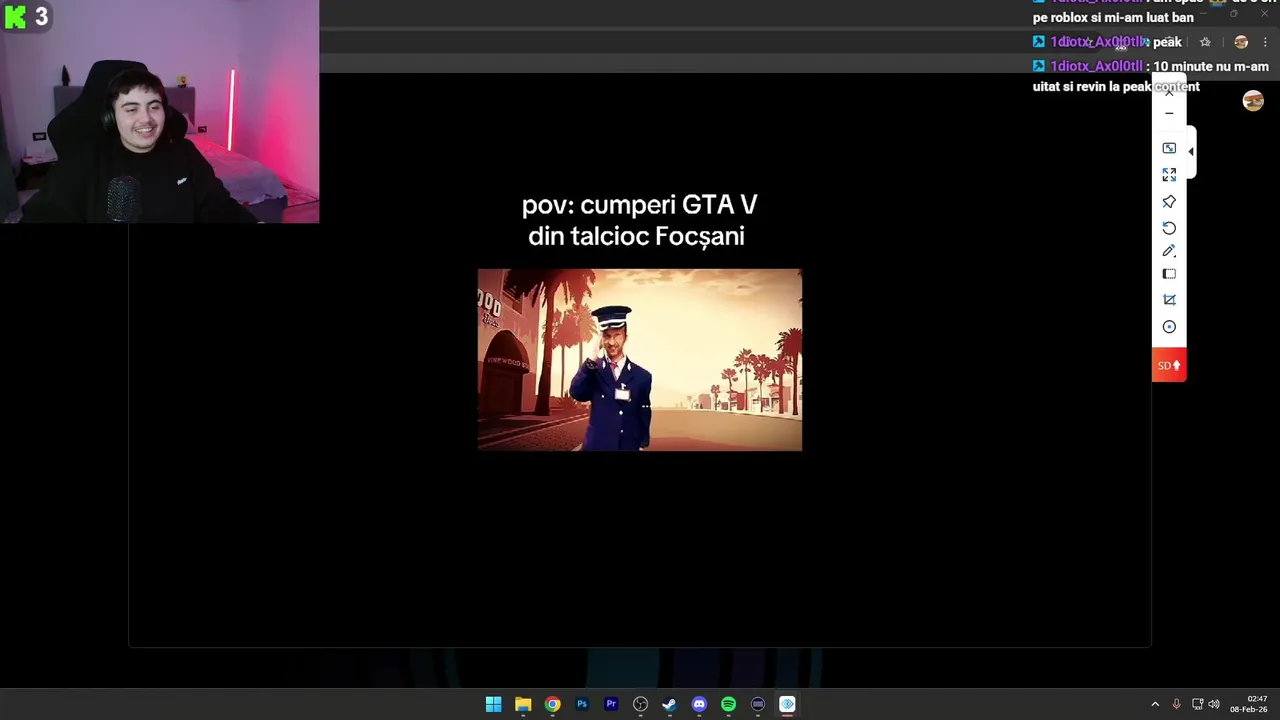Click username 1diotx_Ax0l0tll in 'peak content' message

point(1096,66)
